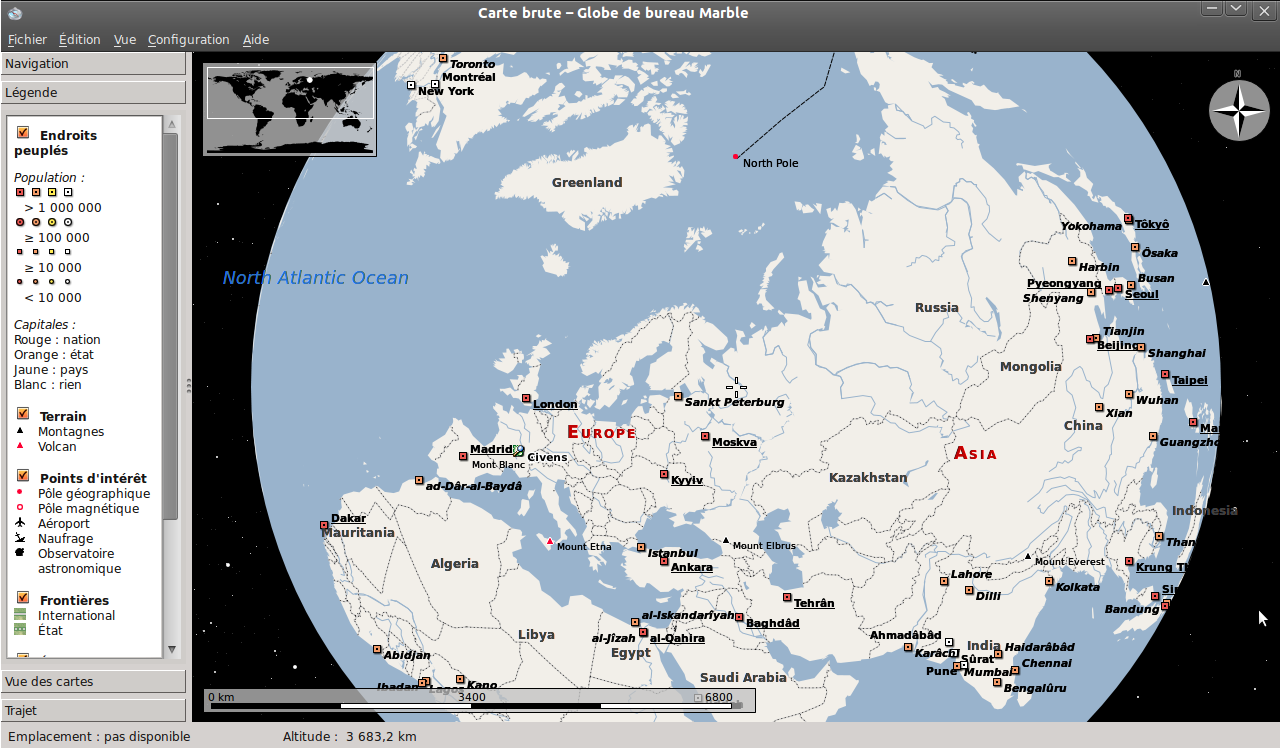Click the Istanbul city marker
1280x748 pixels.
[641, 547]
